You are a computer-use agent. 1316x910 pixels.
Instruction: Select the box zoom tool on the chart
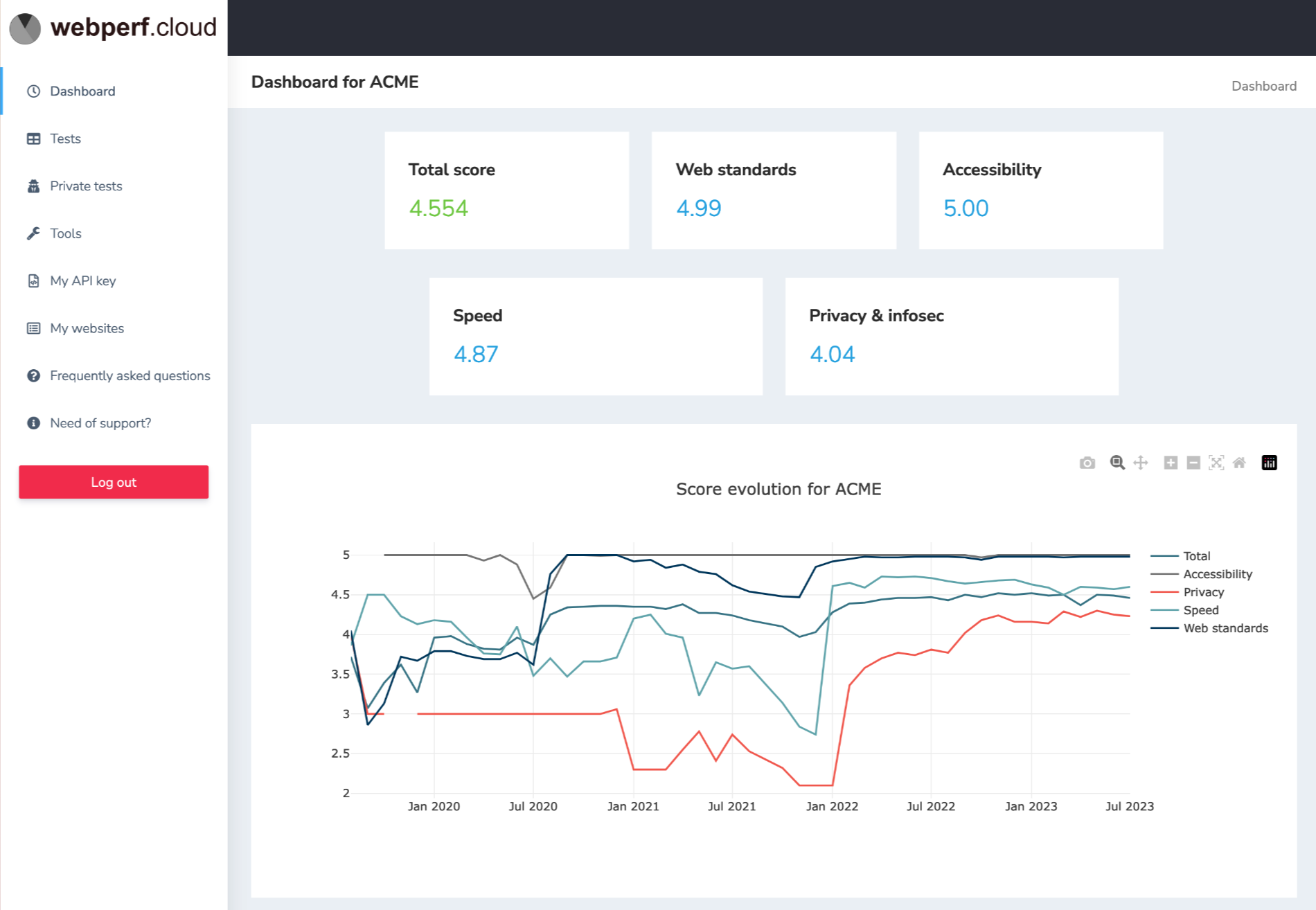[1117, 463]
